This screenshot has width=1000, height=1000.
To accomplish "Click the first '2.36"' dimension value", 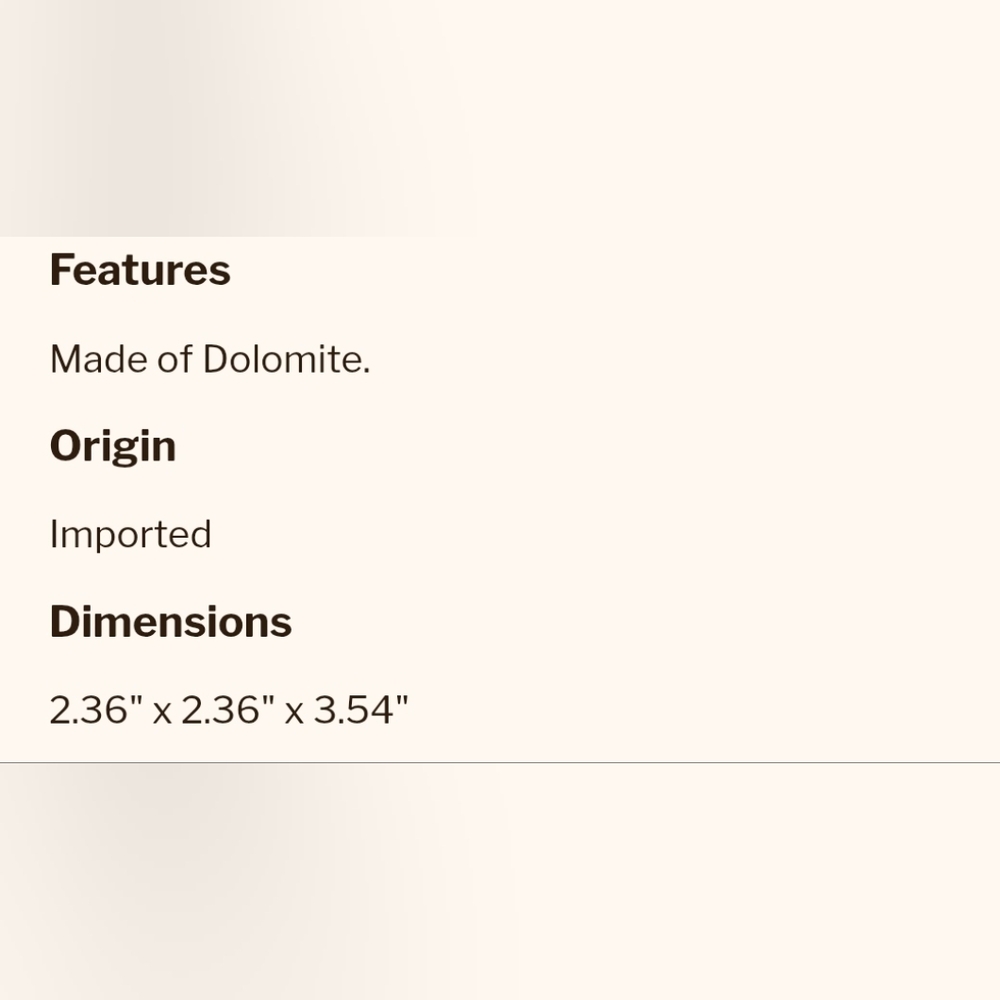I will [96, 709].
